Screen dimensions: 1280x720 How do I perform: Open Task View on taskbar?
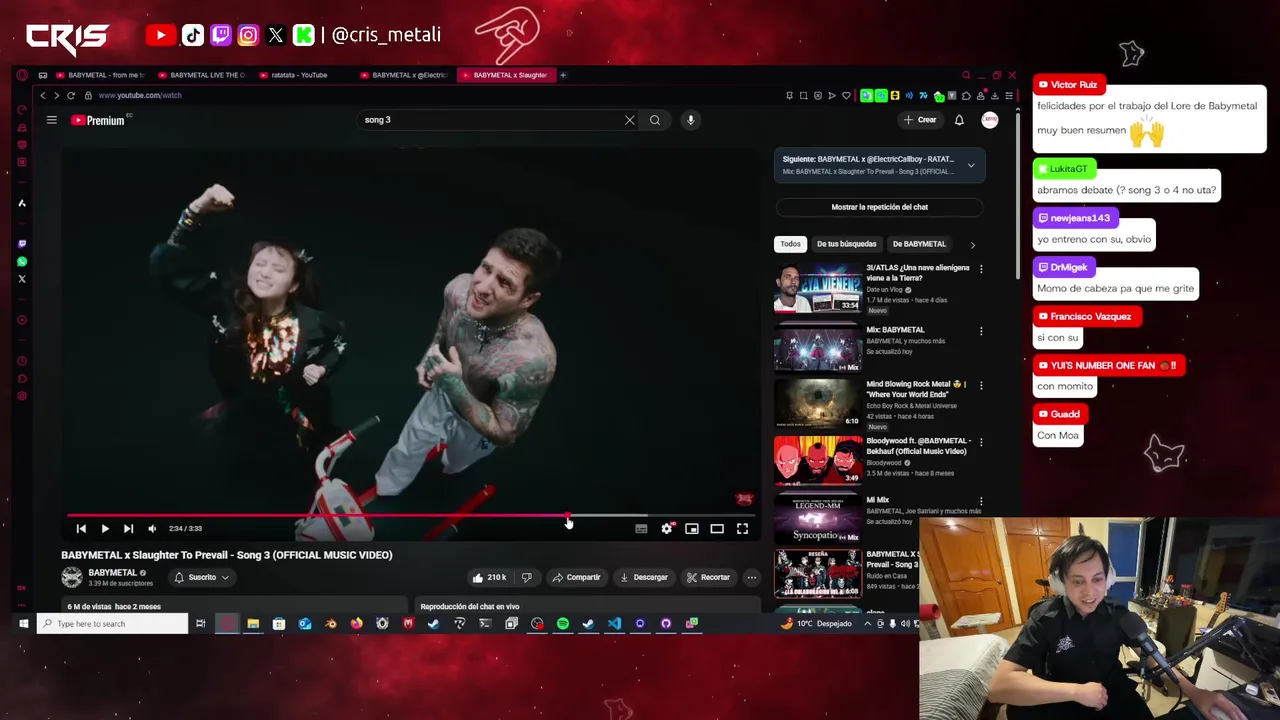(201, 624)
